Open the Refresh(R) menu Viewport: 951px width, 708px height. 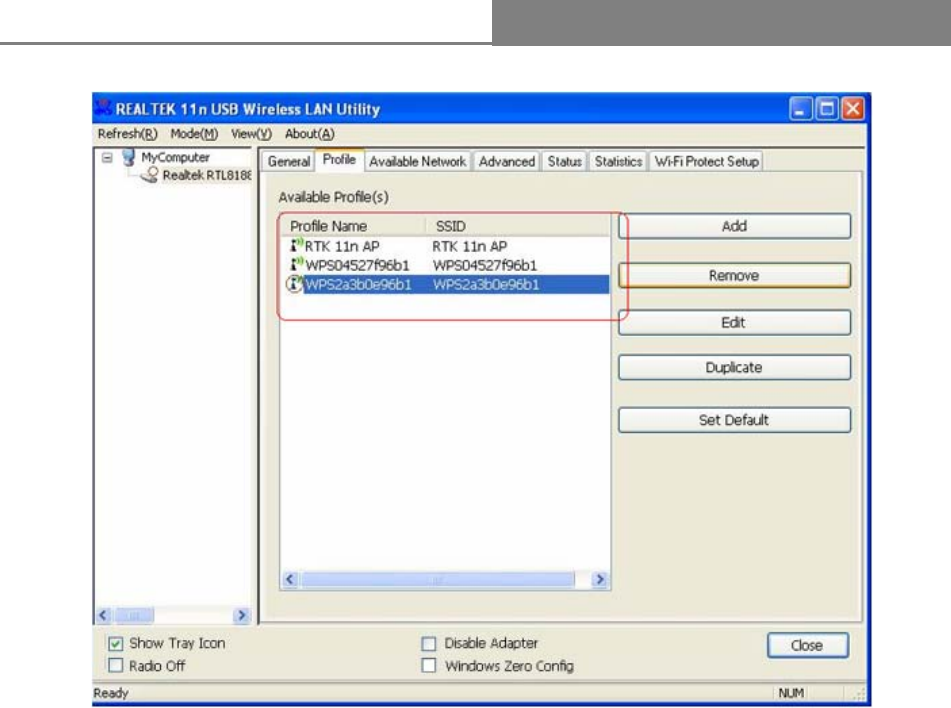coord(127,134)
